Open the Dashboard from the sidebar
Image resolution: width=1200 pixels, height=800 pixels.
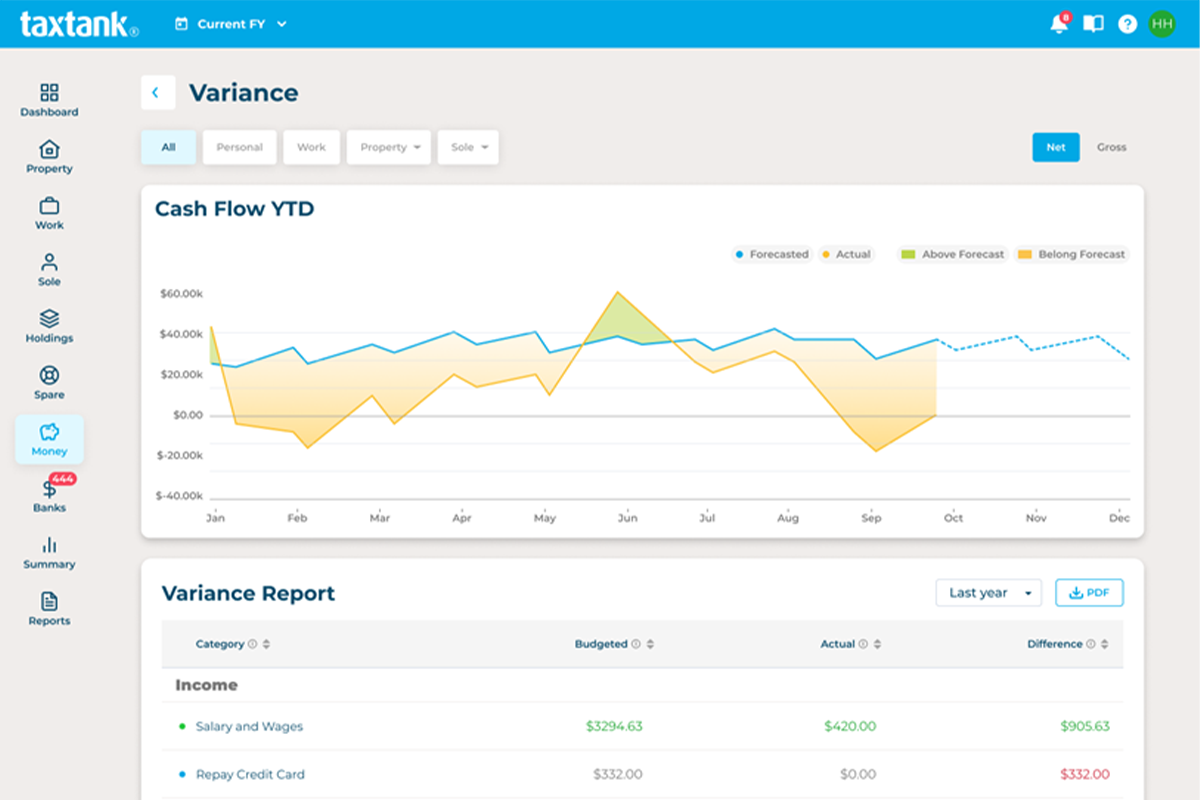click(48, 98)
